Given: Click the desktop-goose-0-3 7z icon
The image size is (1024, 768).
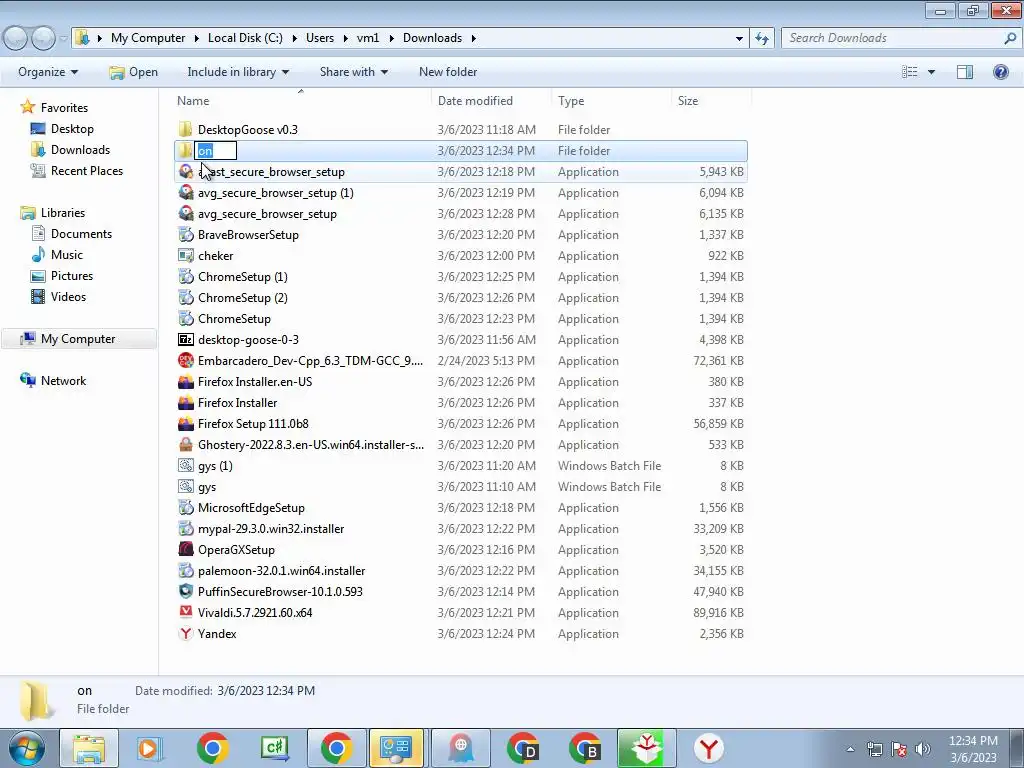Looking at the screenshot, I should 185,340.
